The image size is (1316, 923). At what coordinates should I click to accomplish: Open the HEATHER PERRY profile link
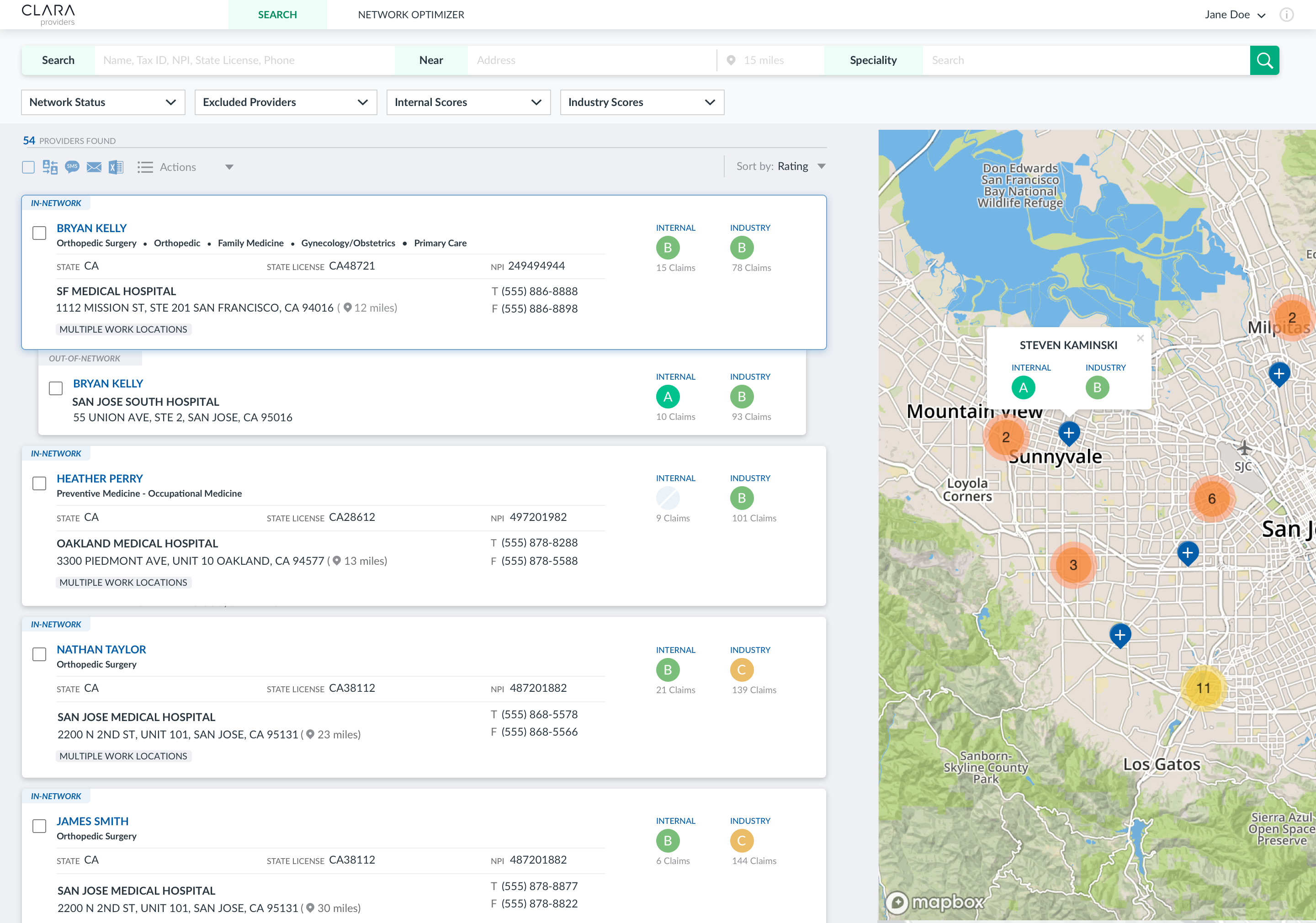[x=100, y=479]
